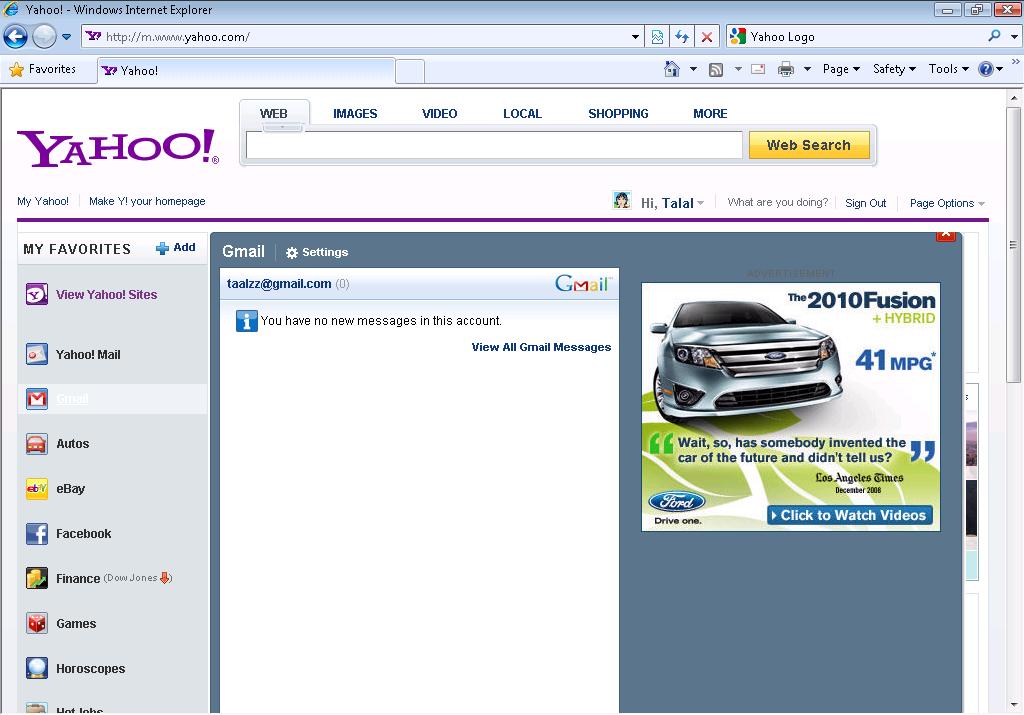Click Make Y! your homepage link
This screenshot has width=1024, height=715.
pos(147,201)
